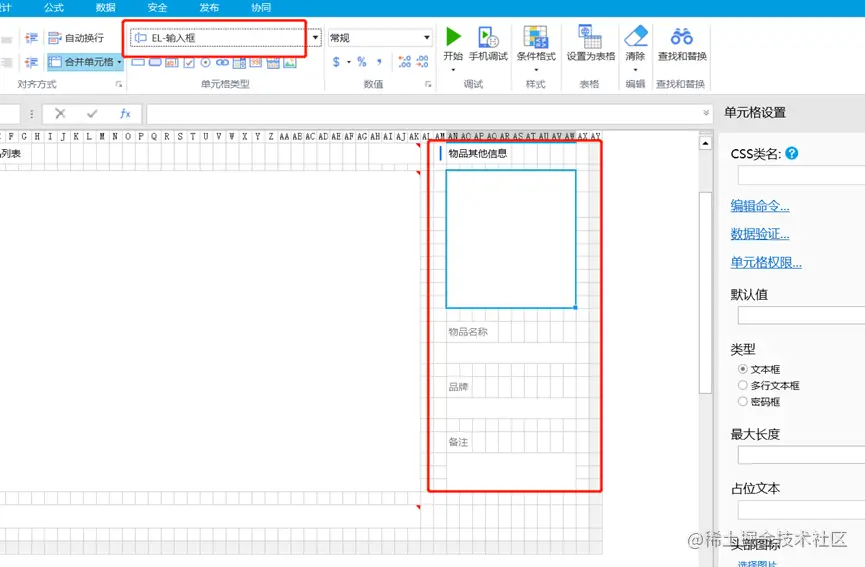Open 数值 group dialog launcher
Viewport: 865px width, 567px height.
(428, 84)
